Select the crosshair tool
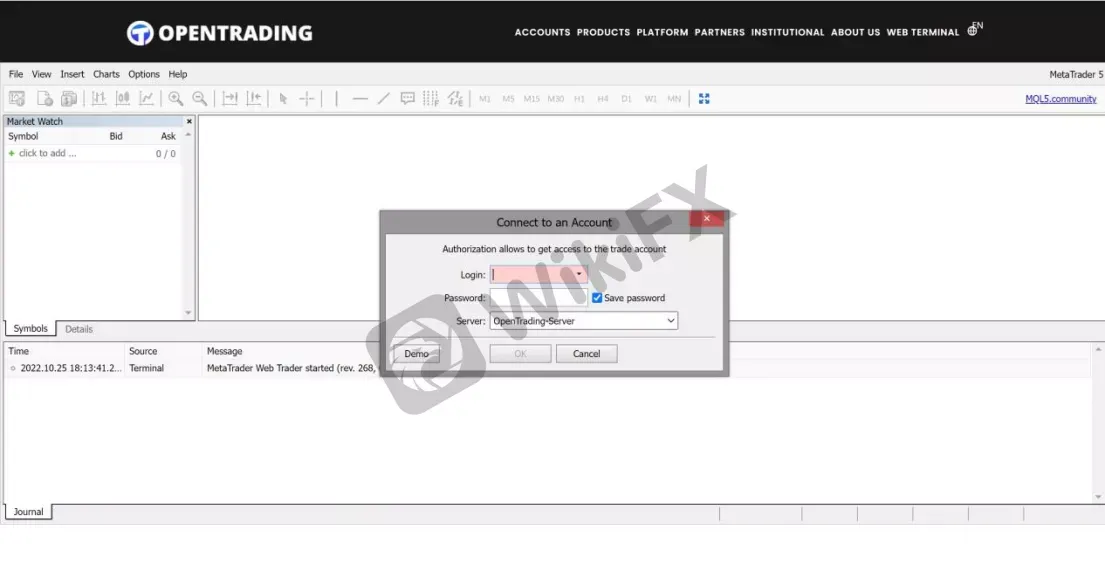The image size is (1105, 564). pos(307,99)
